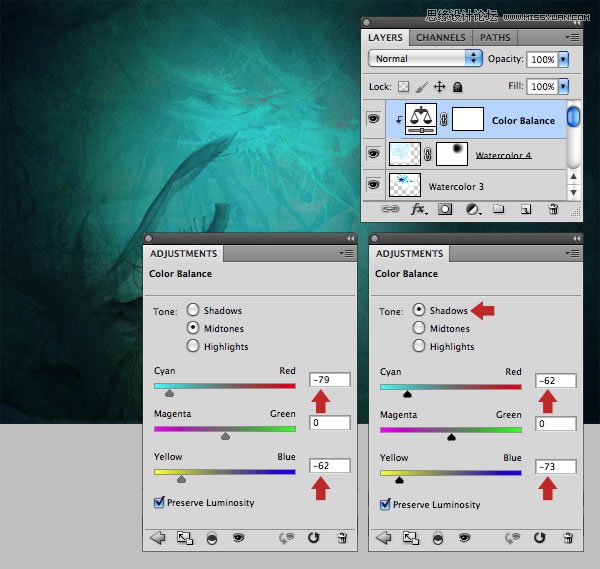The height and width of the screenshot is (569, 600).
Task: Create a new group folder
Action: coord(498,209)
